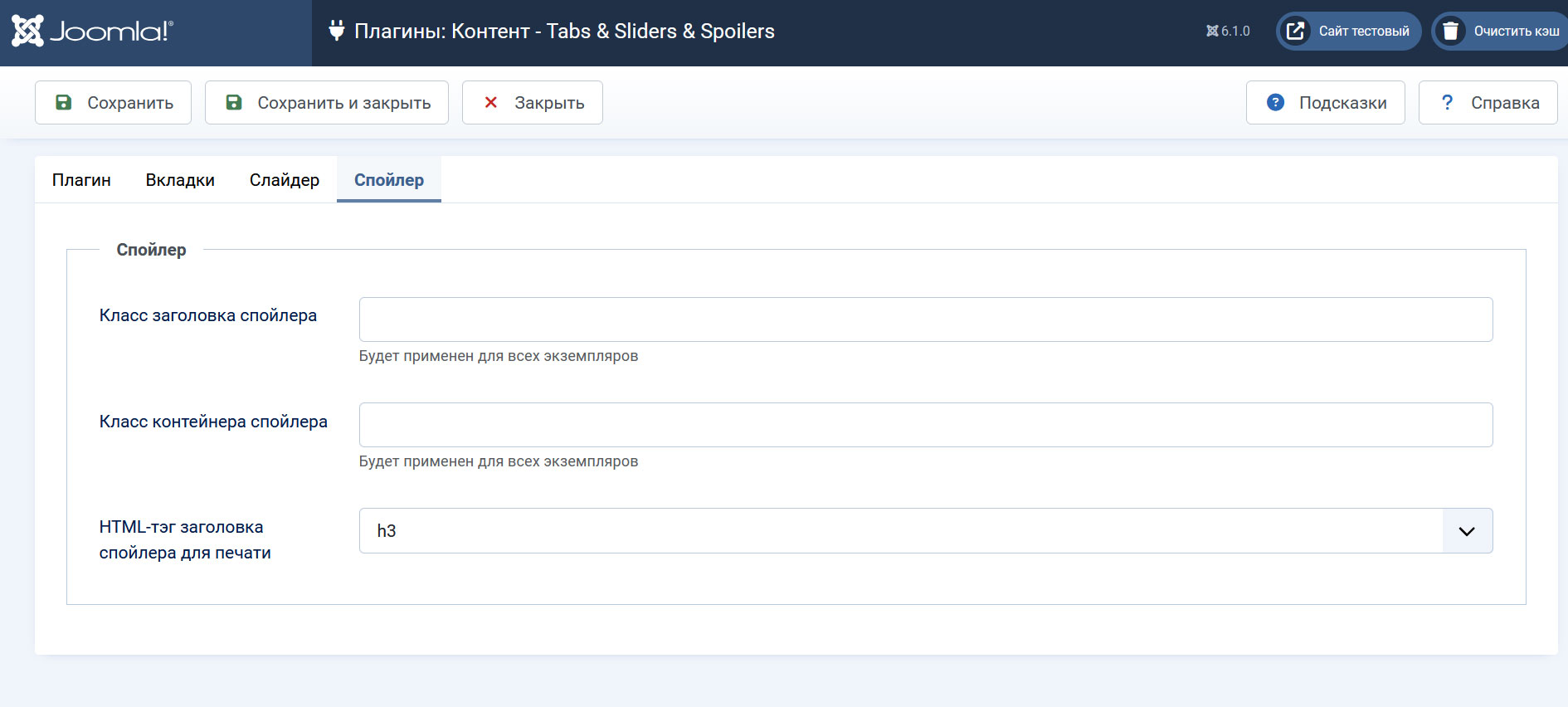Open the test site via external link icon
1568x707 pixels.
[x=1295, y=32]
